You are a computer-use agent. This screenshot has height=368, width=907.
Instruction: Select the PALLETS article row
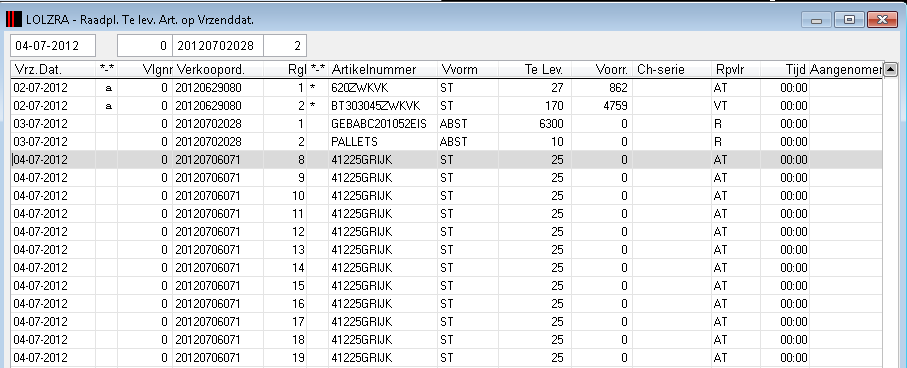(447, 142)
